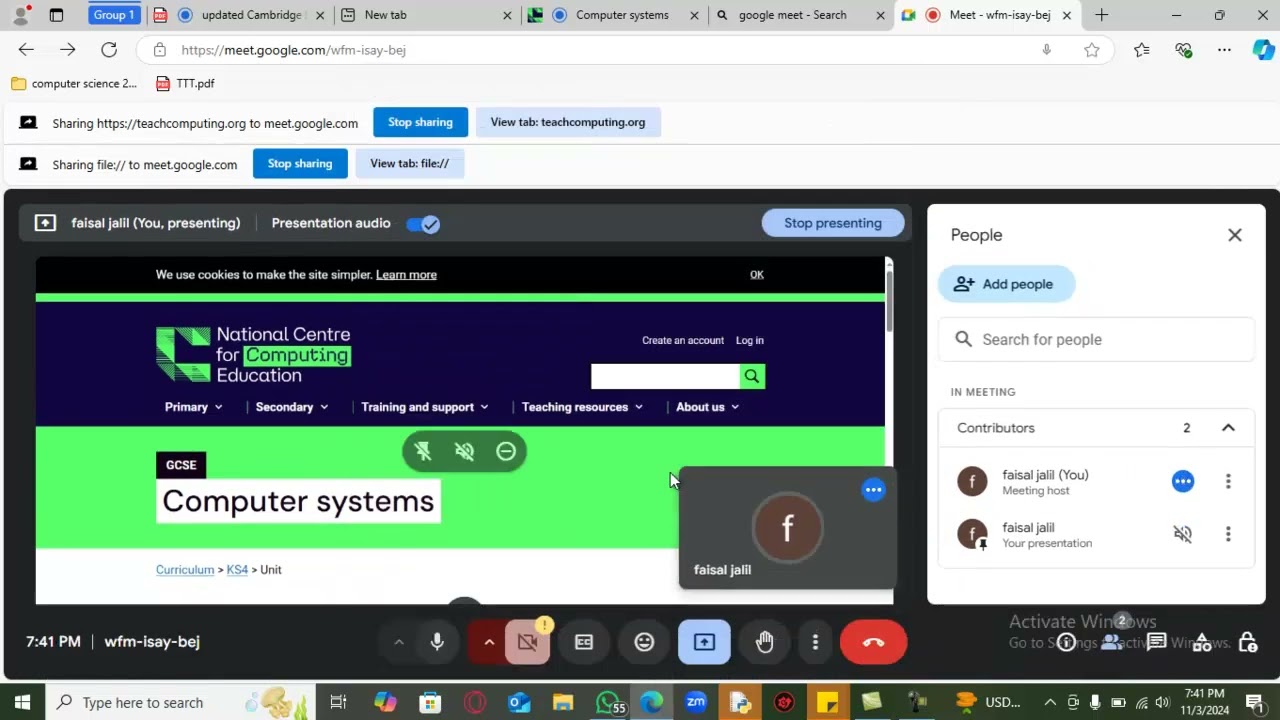Click search magnifier on Teach Computing site
This screenshot has width=1280, height=720.
(752, 376)
